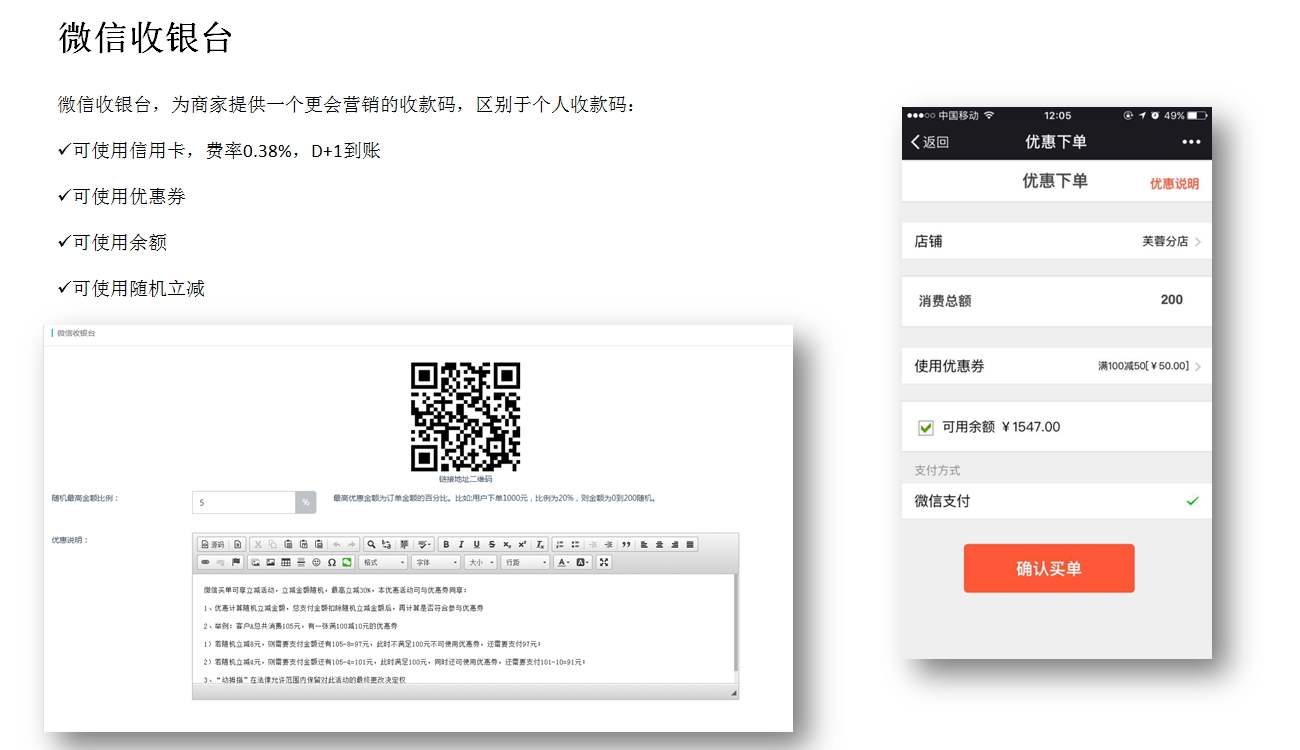The height and width of the screenshot is (750, 1300).
Task: Click the green WeChat icon in toolbar
Action: pos(347,562)
